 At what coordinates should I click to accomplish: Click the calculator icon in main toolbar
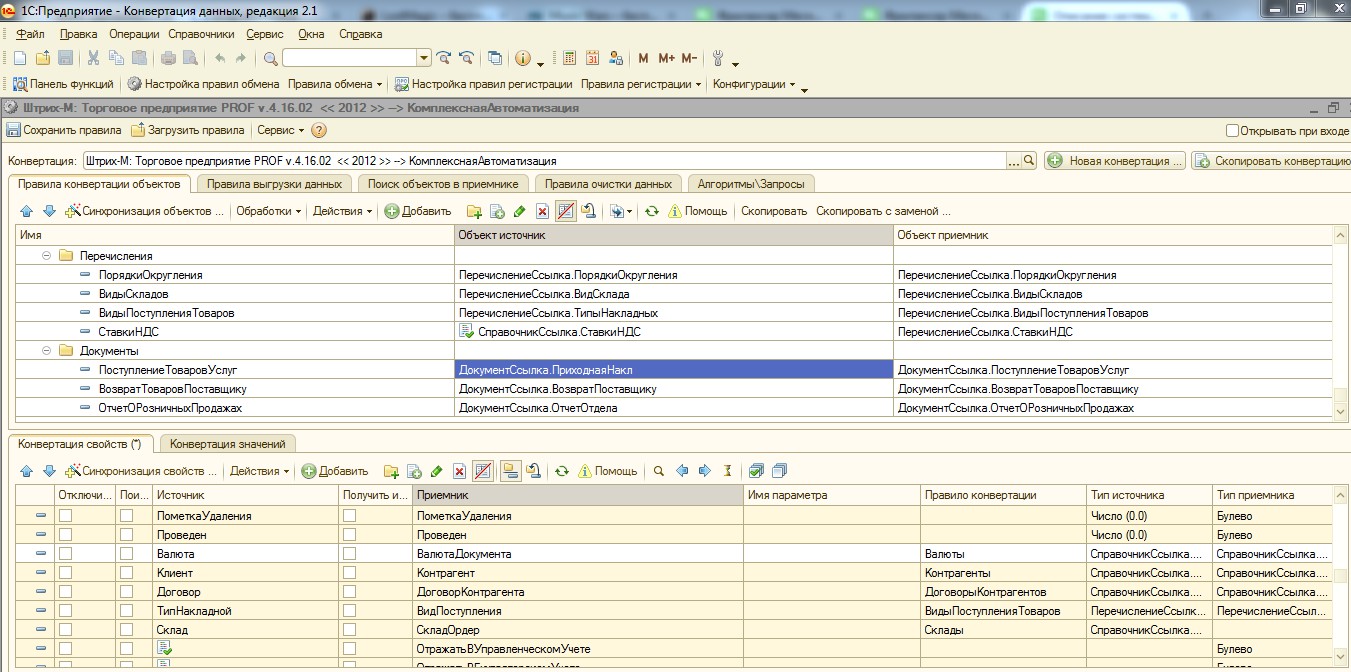(570, 58)
